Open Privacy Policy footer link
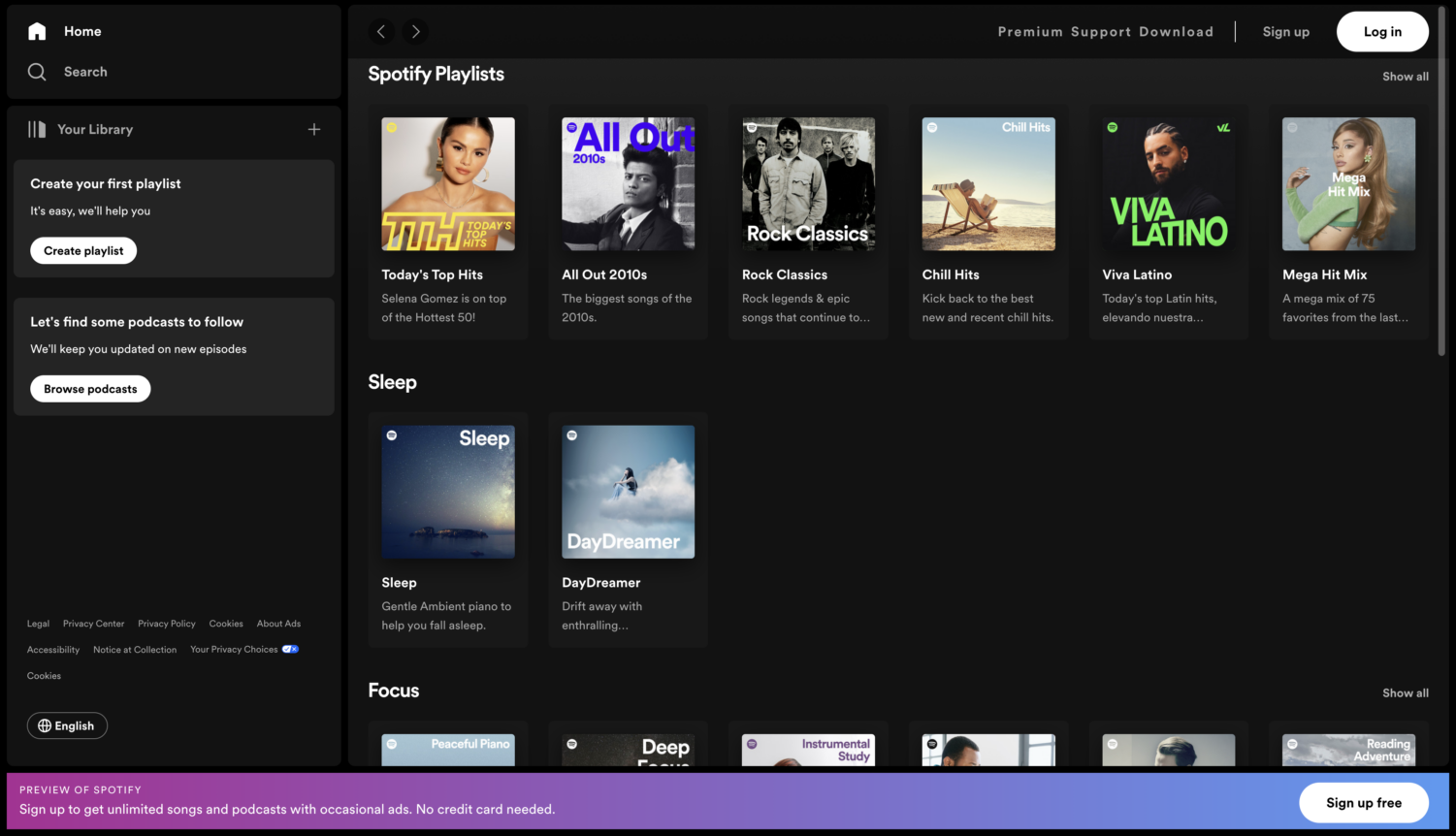This screenshot has height=836, width=1456. (x=167, y=624)
